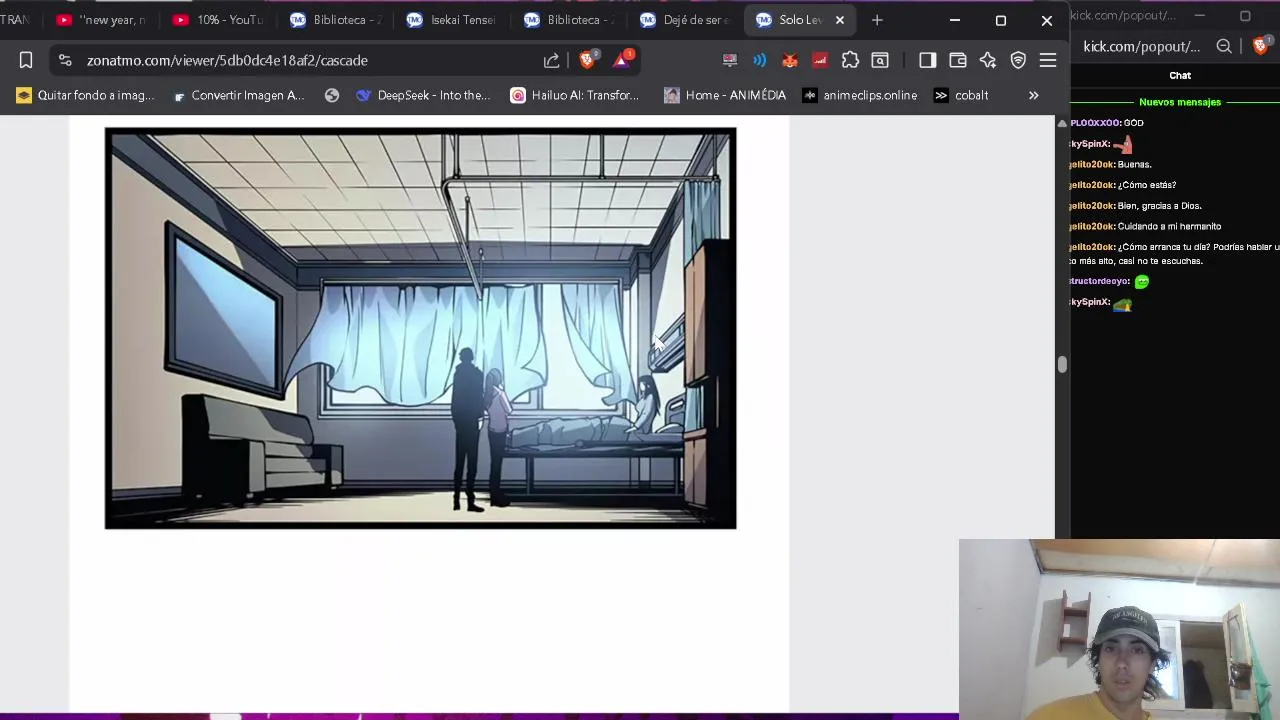1280x720 pixels.
Task: Click the "Cuidando a mi hermanito" message
Action: click(1169, 227)
